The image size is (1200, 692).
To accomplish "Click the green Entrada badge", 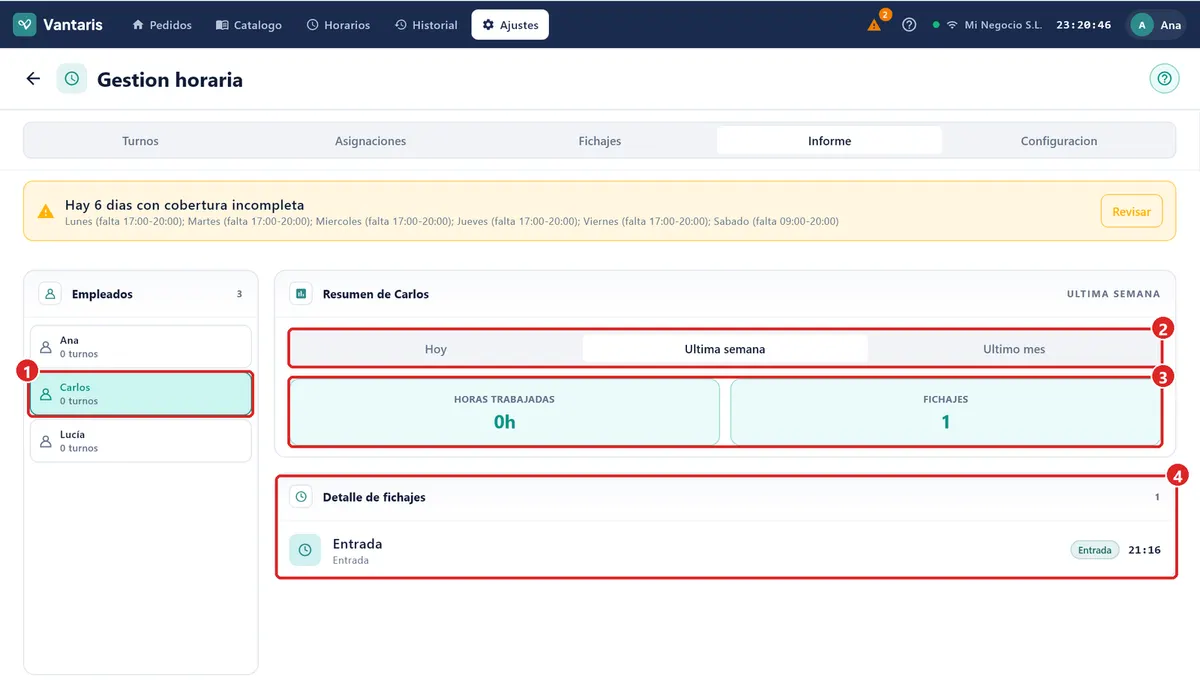I will point(1095,550).
